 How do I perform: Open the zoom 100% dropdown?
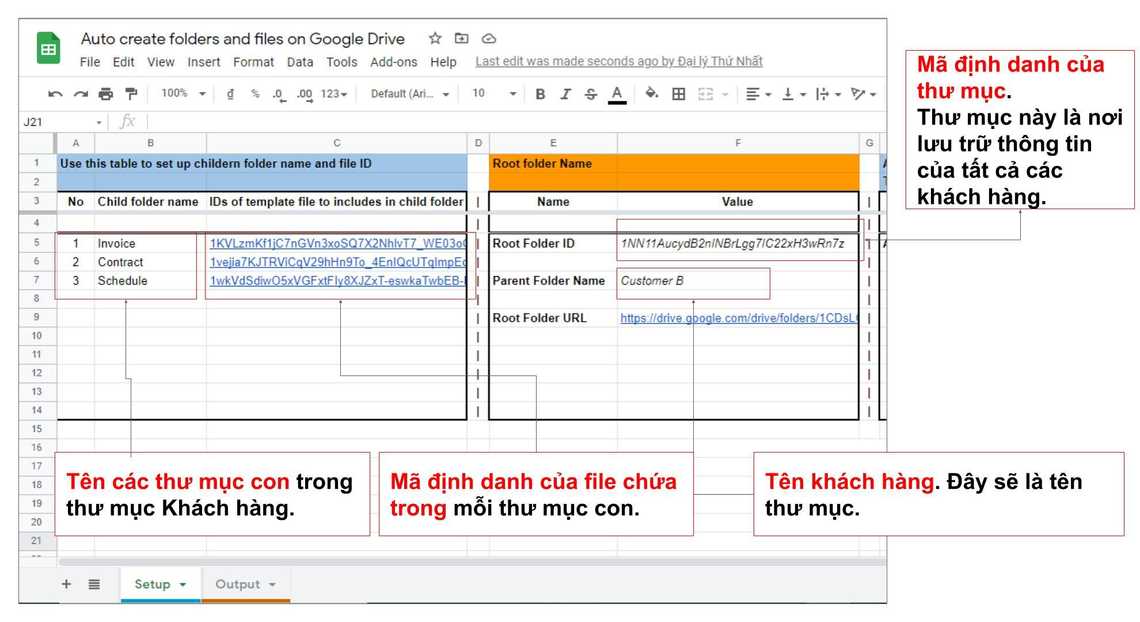[x=183, y=94]
